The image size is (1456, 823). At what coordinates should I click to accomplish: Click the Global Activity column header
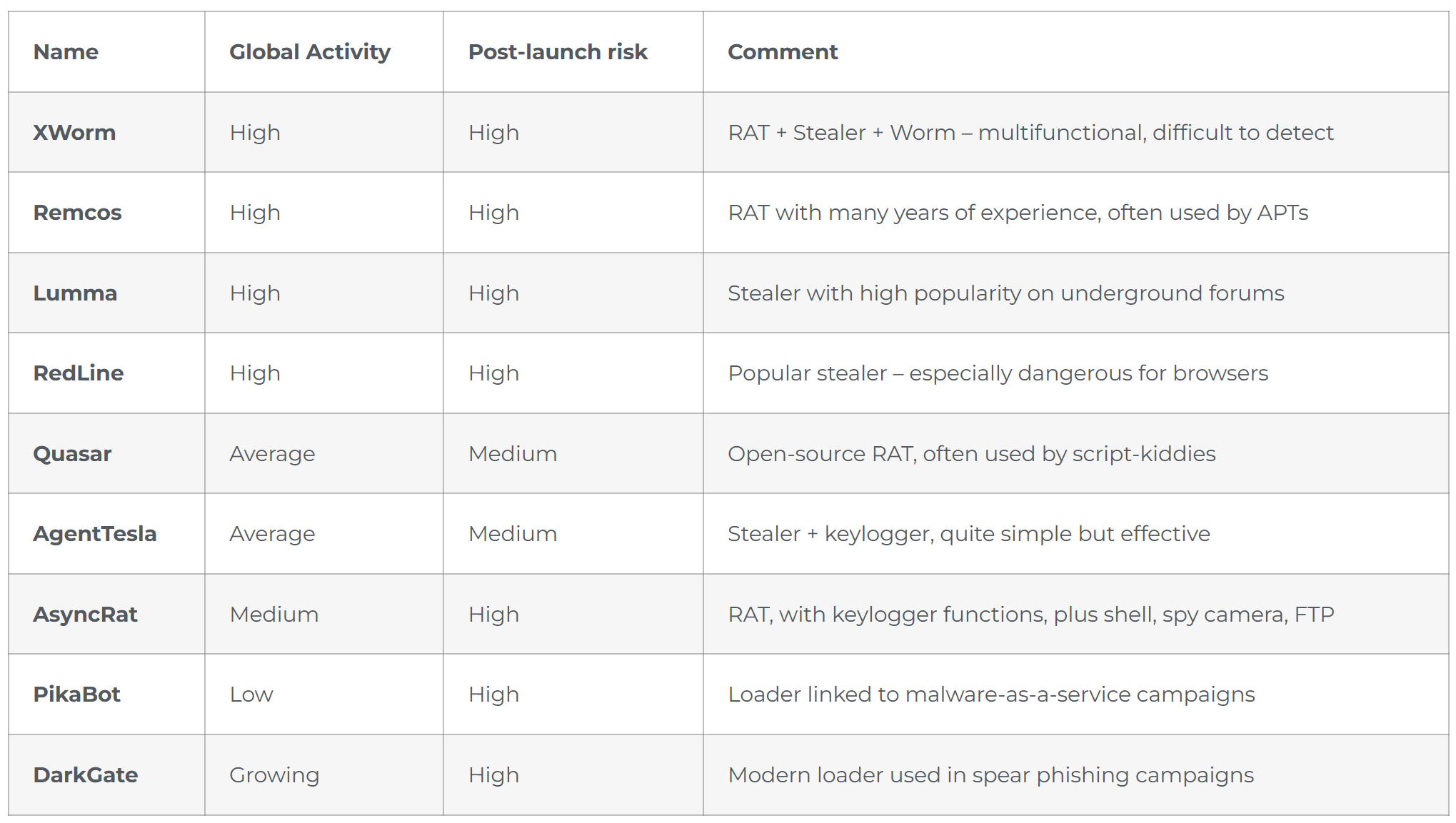310,52
